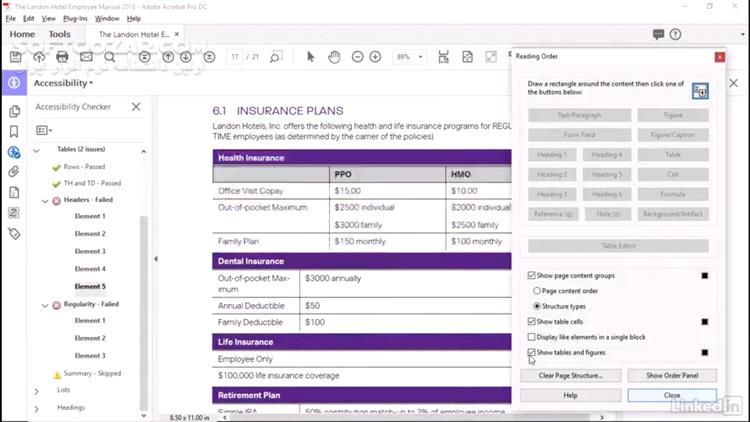
Task: Open the View menu
Action: pyautogui.click(x=48, y=18)
